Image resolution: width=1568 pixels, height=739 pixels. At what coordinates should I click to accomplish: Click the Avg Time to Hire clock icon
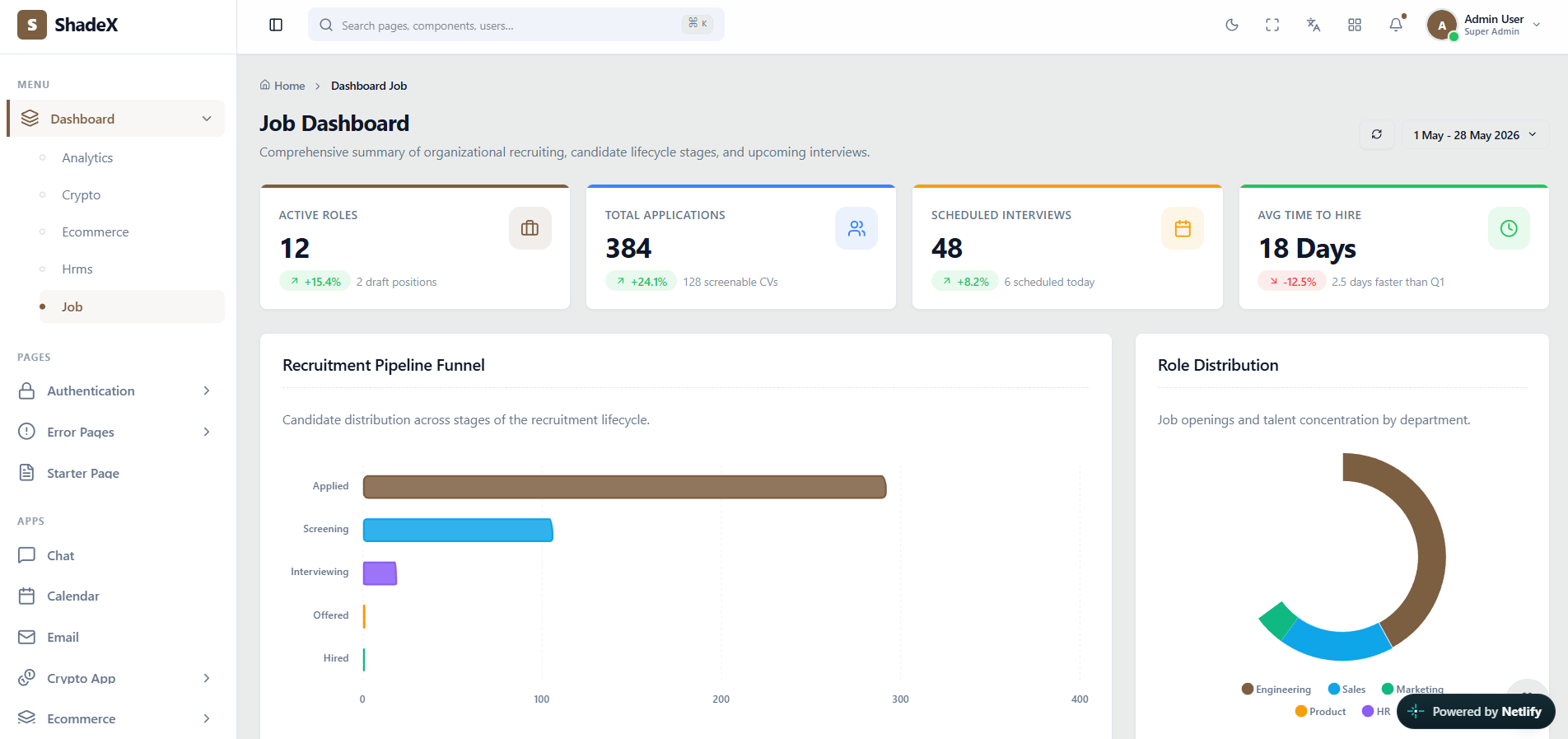(1509, 228)
